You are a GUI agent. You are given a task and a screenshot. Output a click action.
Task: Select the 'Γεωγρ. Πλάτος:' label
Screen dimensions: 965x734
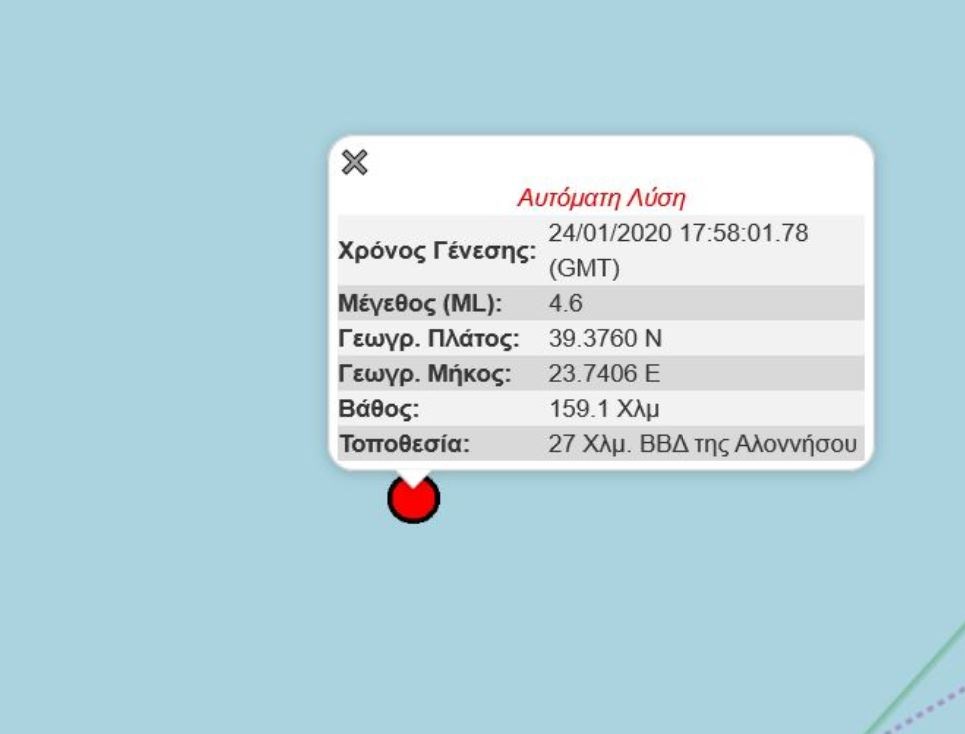(430, 339)
